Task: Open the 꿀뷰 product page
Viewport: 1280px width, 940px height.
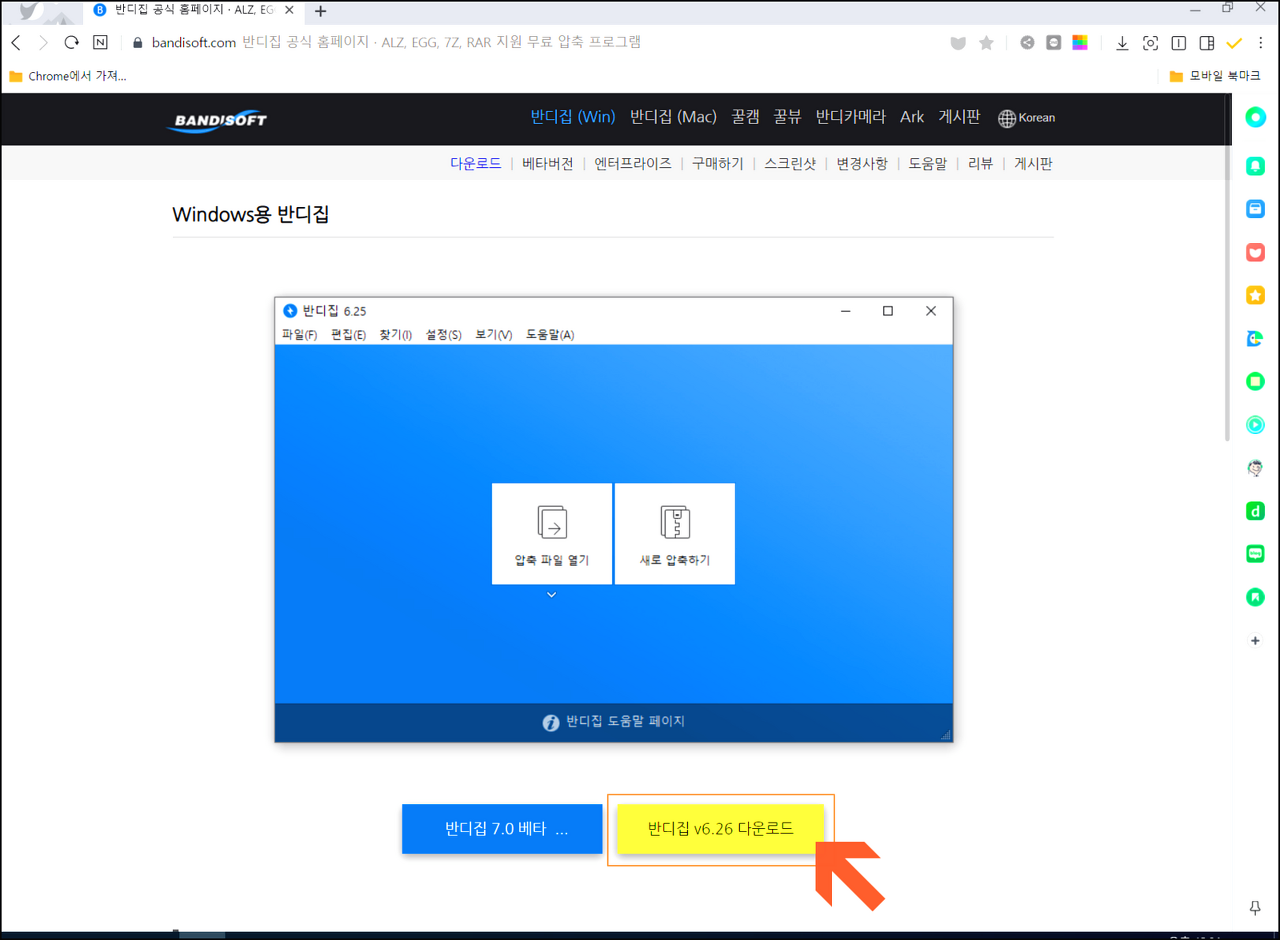Action: pyautogui.click(x=787, y=117)
